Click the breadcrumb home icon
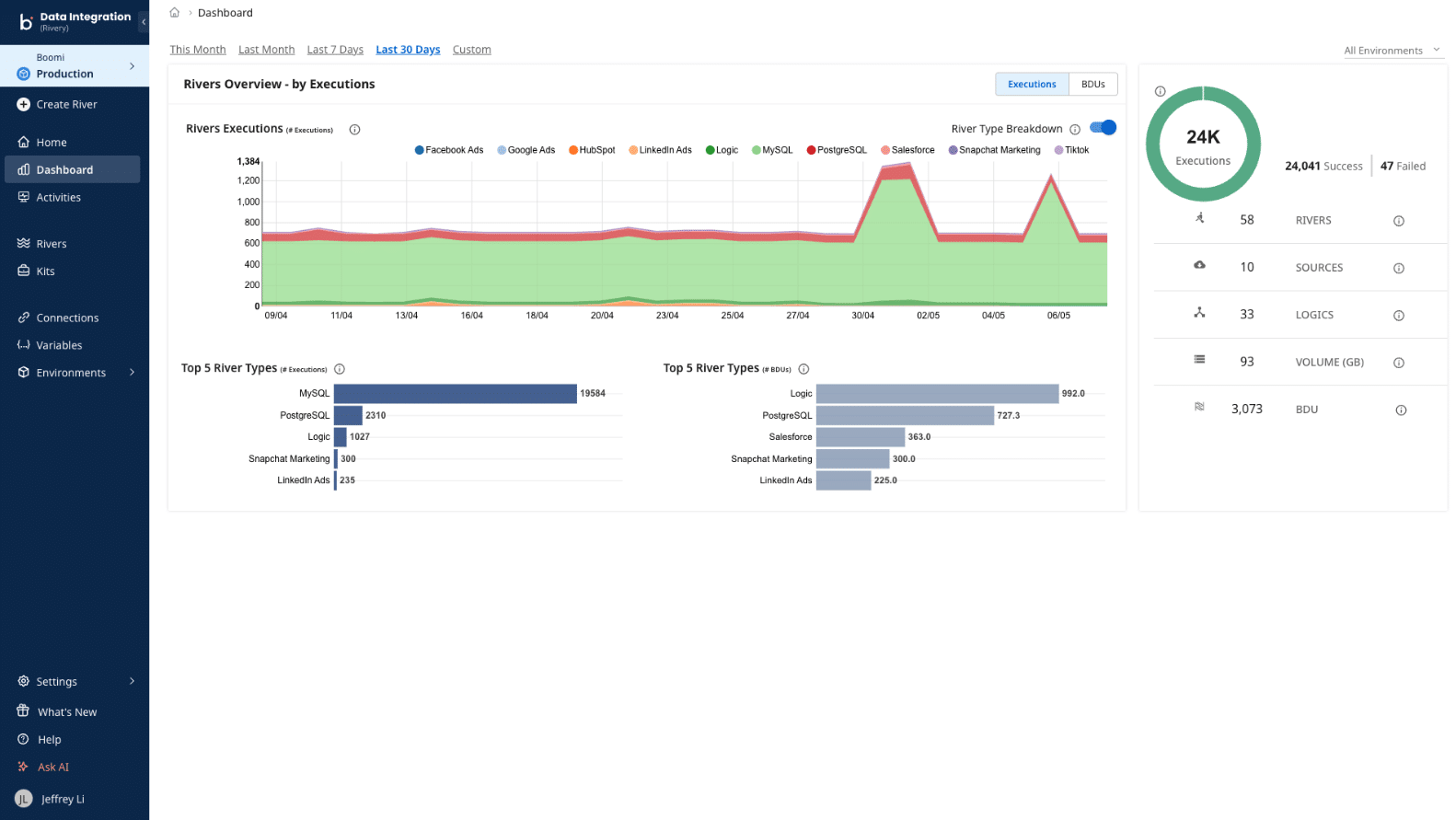Screen dimensions: 1456x820 click(x=175, y=13)
